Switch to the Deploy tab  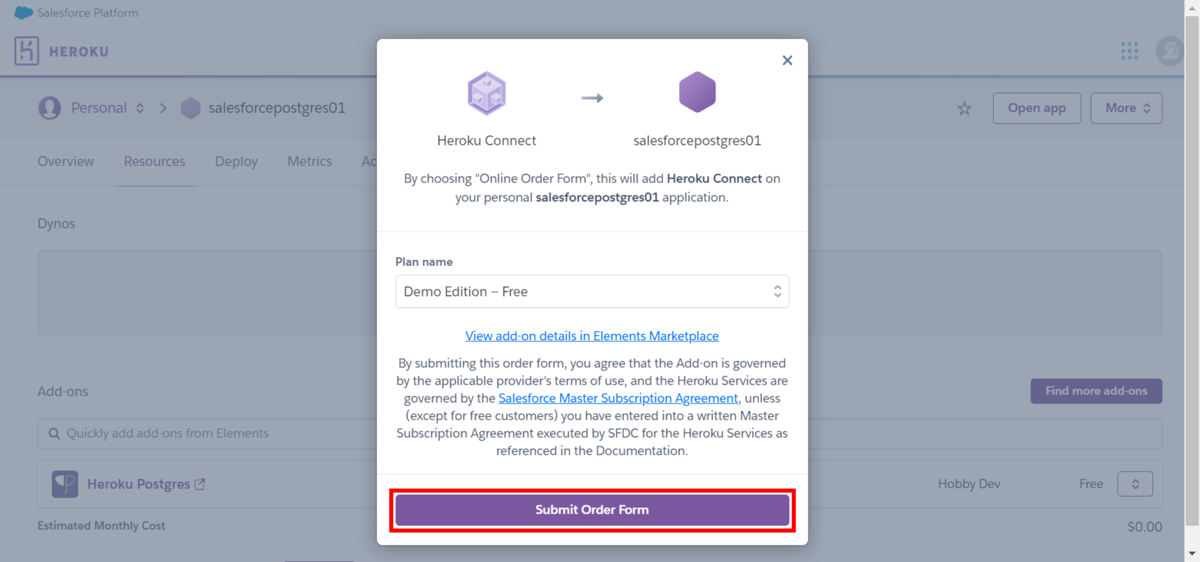coord(236,161)
